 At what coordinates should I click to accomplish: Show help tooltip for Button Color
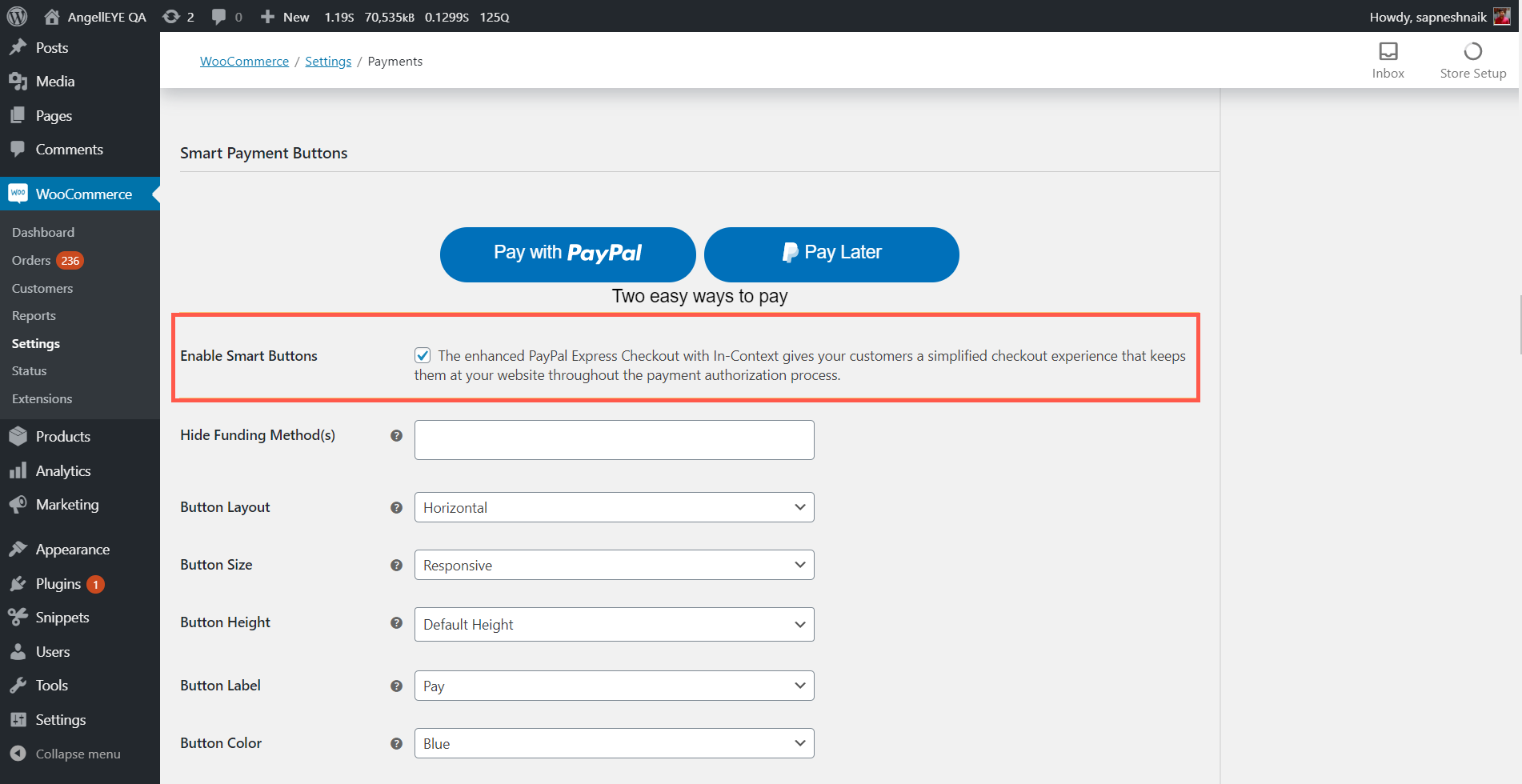pyautogui.click(x=396, y=744)
